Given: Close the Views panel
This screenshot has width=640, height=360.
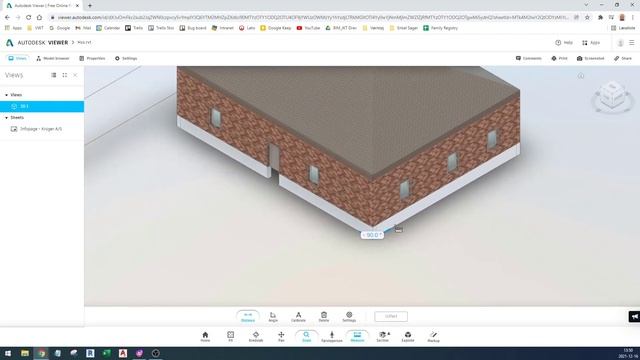Looking at the screenshot, I should pos(75,75).
